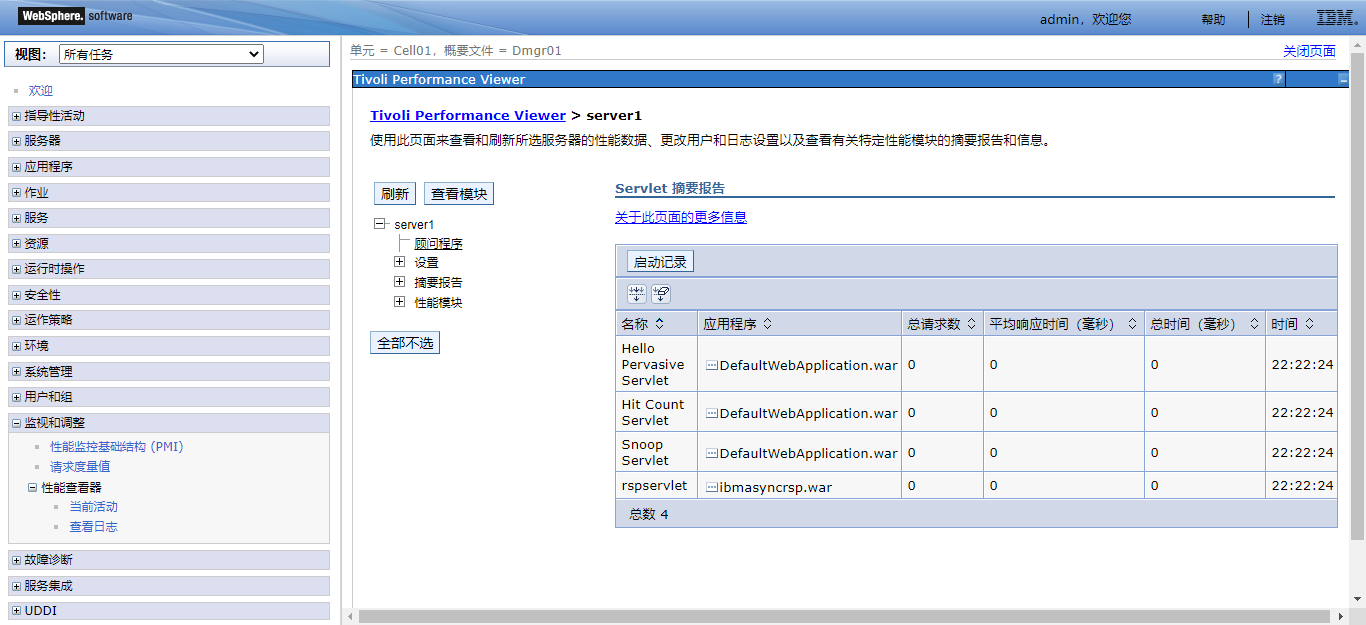Viewport: 1366px width, 625px height.
Task: Click the 全部不选 button
Action: [x=405, y=343]
